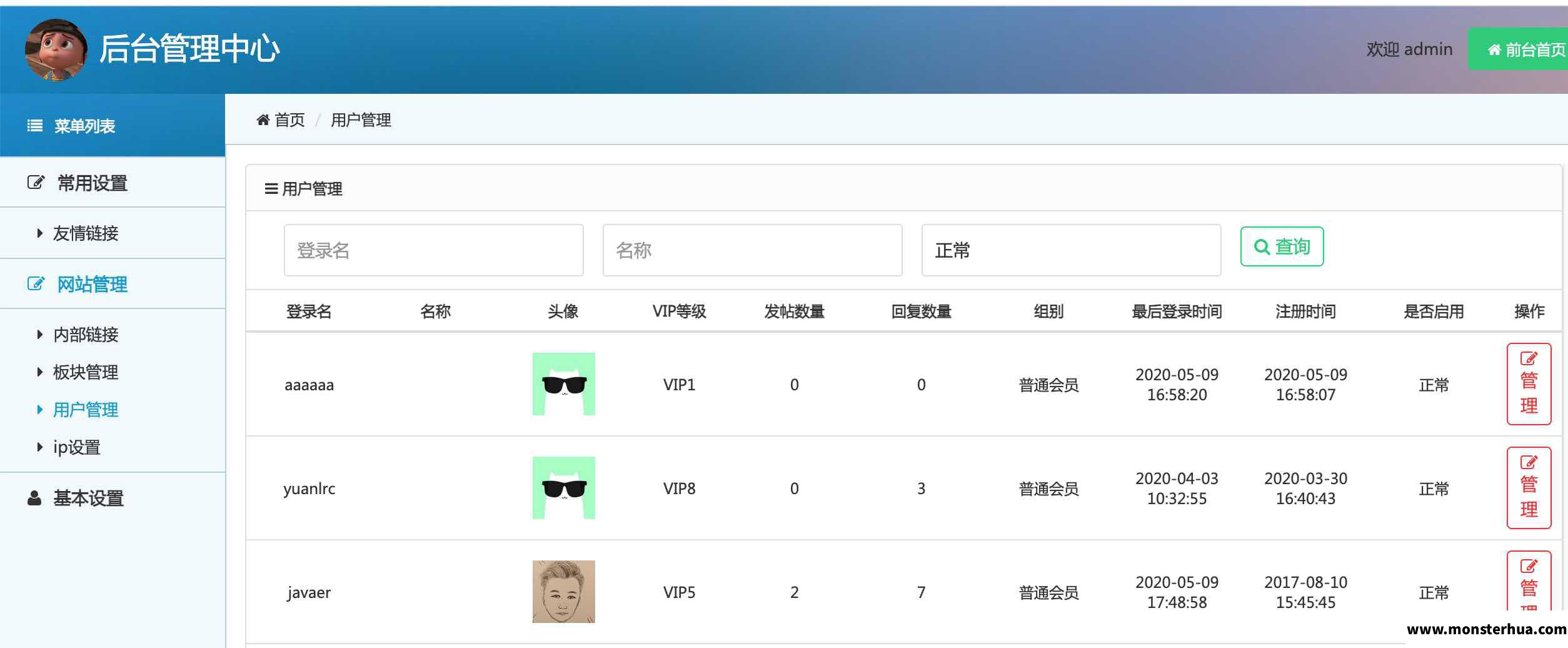Click the blue arrow beside 用户管理
This screenshot has width=1568, height=648.
tap(39, 410)
